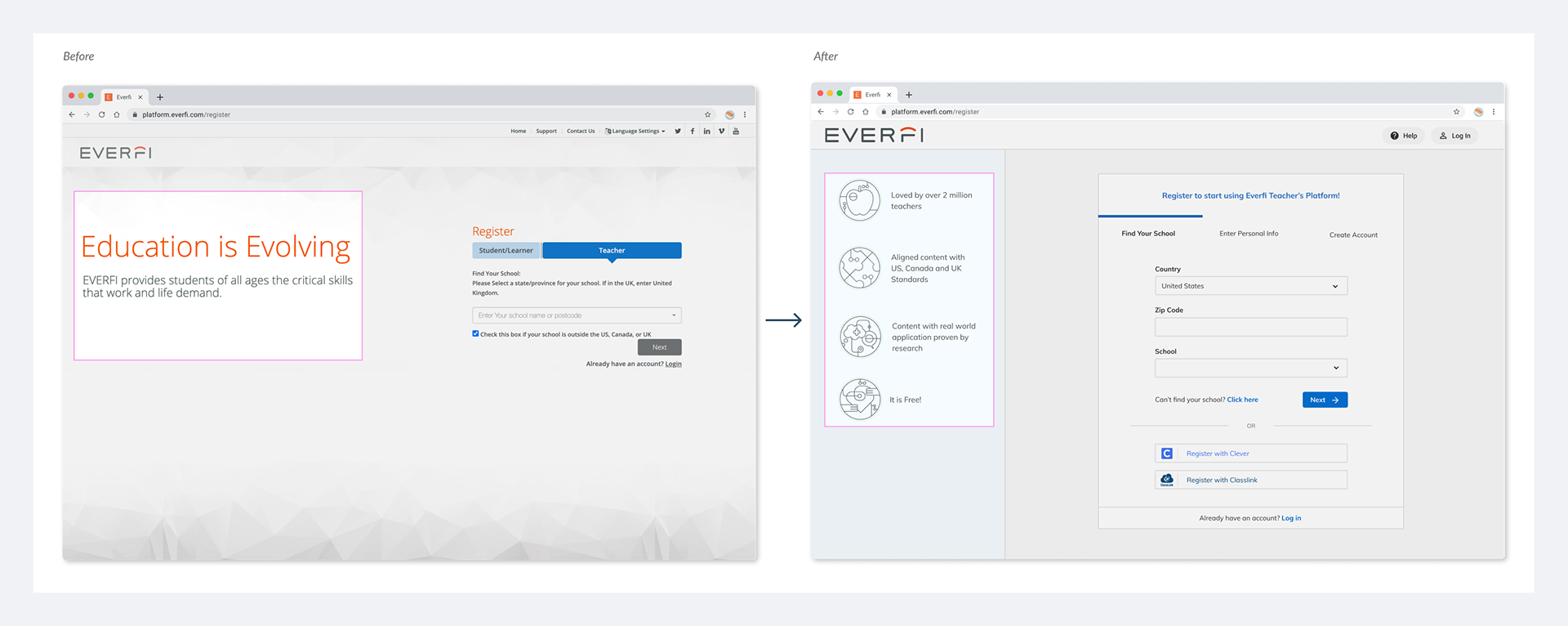
Task: Bookmark page with star in After browser
Action: [x=1456, y=112]
